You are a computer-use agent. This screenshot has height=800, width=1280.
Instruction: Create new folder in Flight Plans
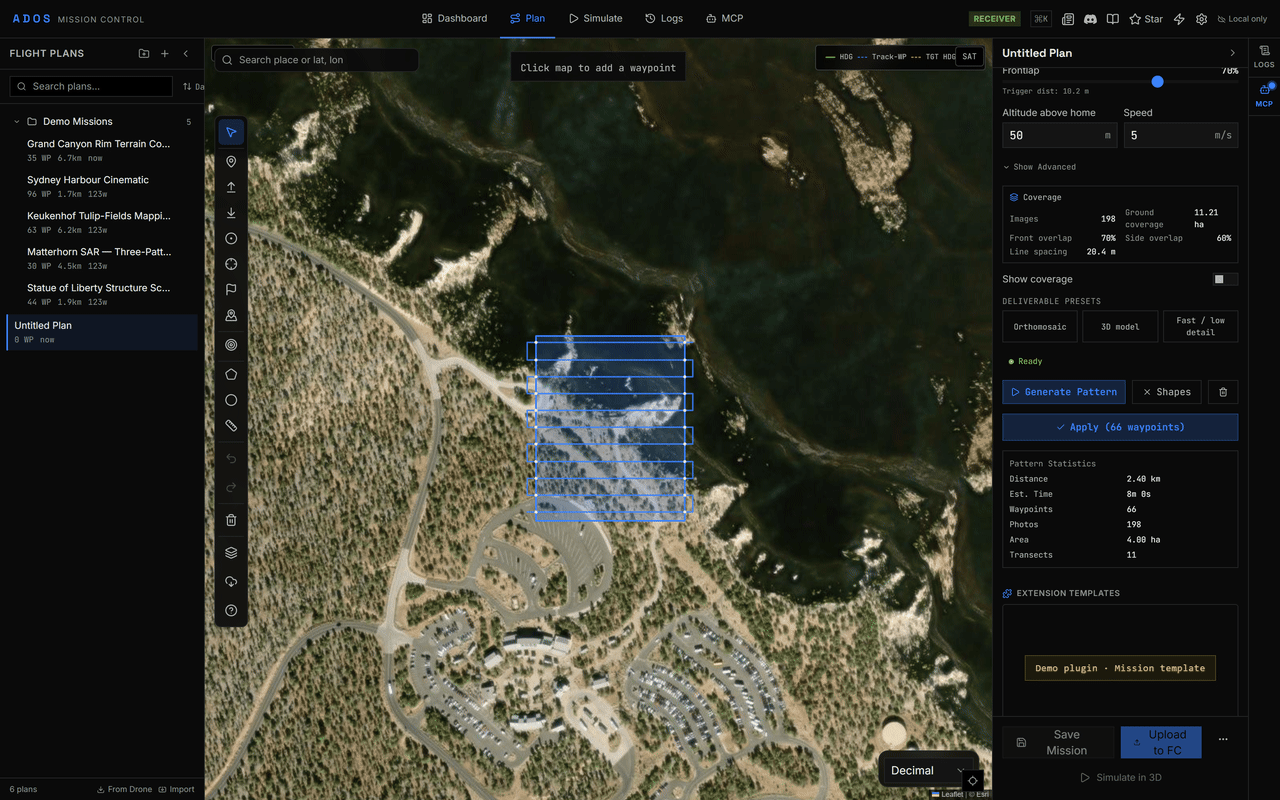click(144, 54)
